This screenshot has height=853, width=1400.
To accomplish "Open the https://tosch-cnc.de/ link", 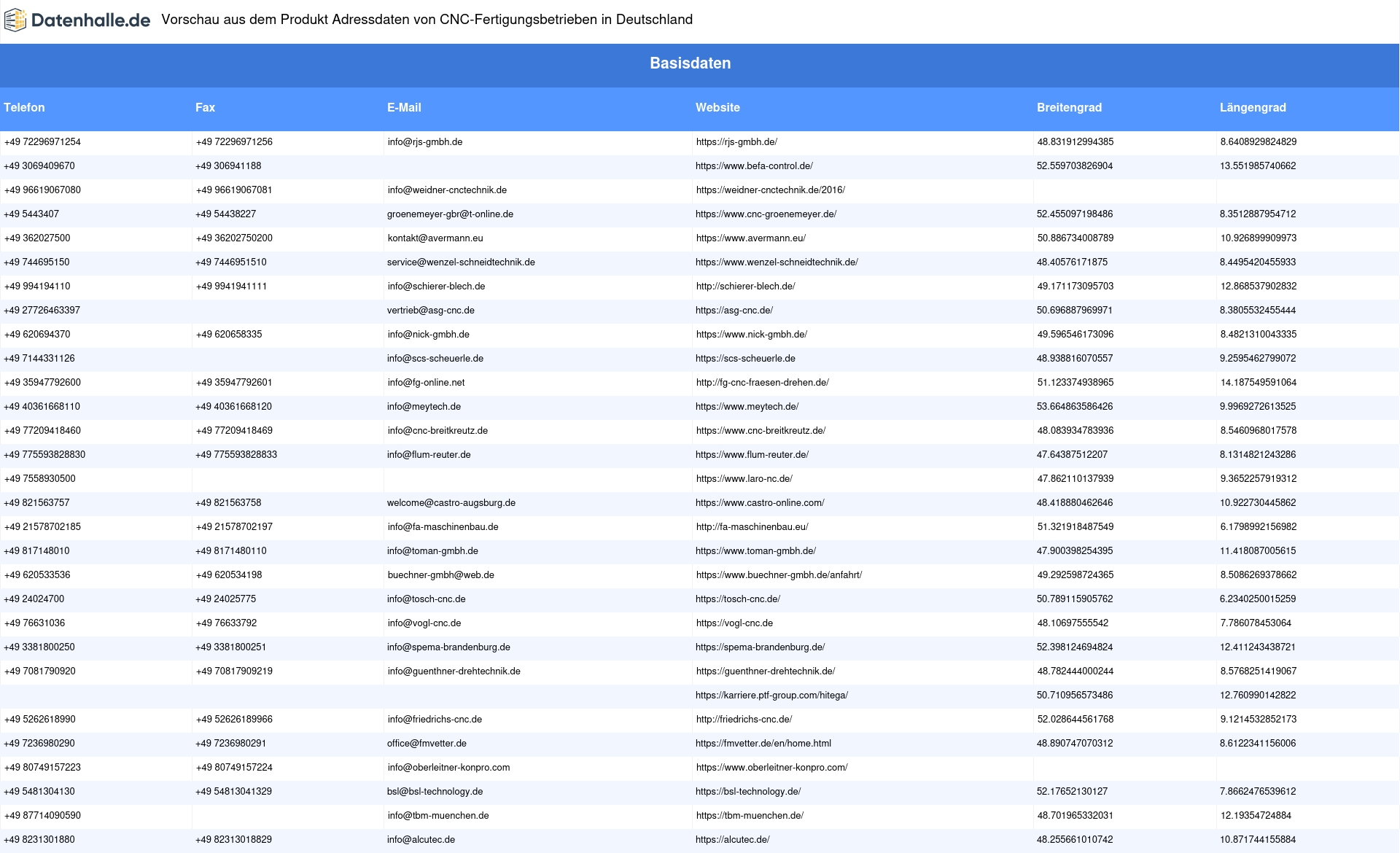I will 738,599.
